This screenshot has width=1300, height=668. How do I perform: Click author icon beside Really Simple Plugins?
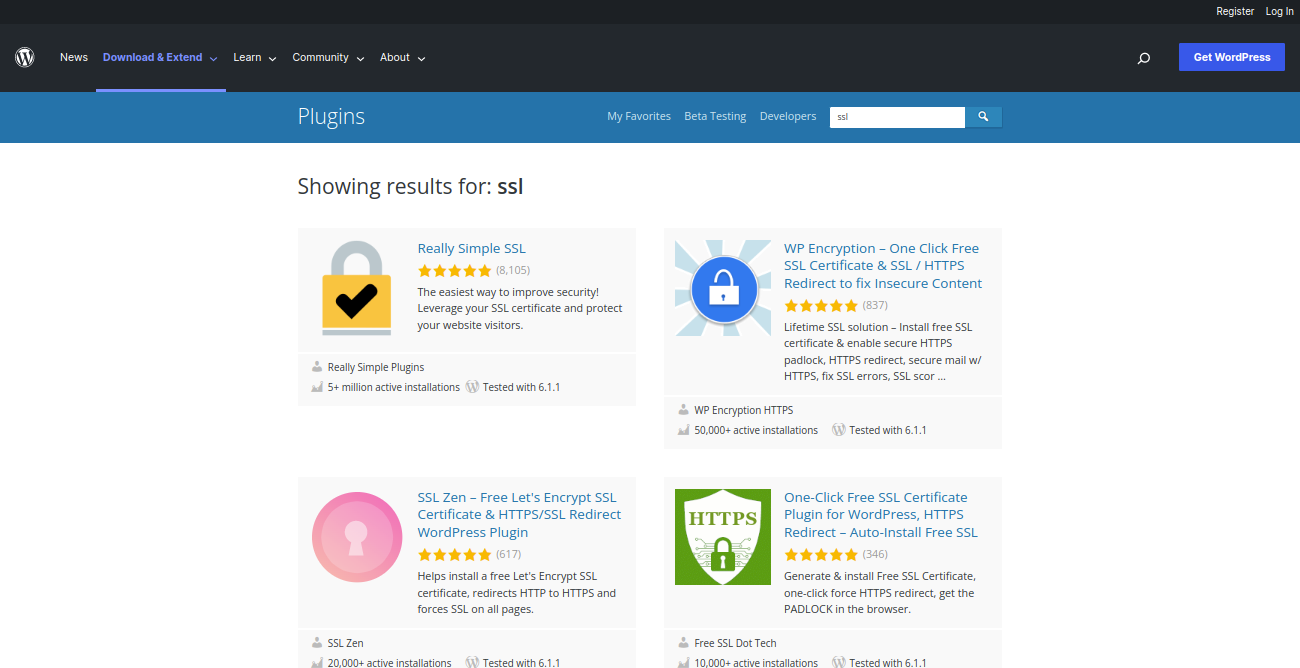317,367
